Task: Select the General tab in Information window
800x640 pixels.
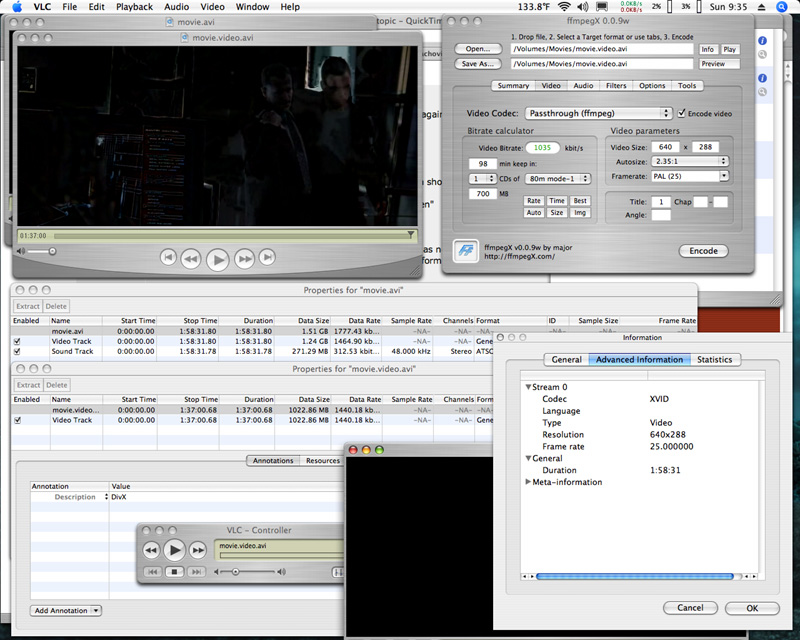Action: tap(566, 359)
